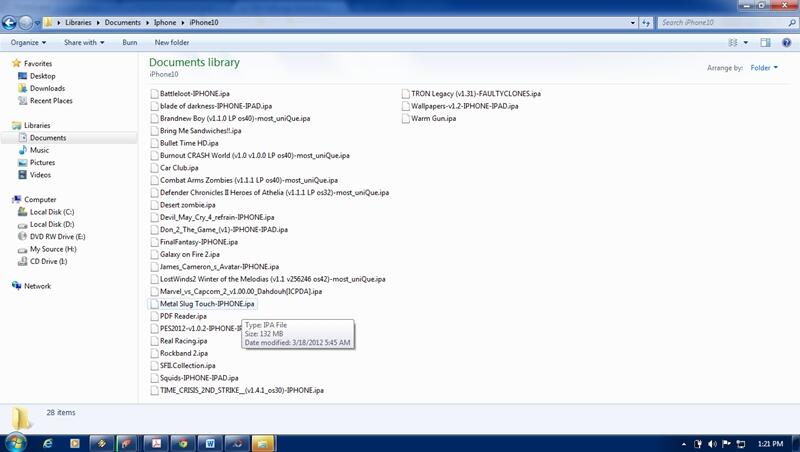Select Network in the navigation pane
Screen dimensions: 800x452
tap(37, 286)
